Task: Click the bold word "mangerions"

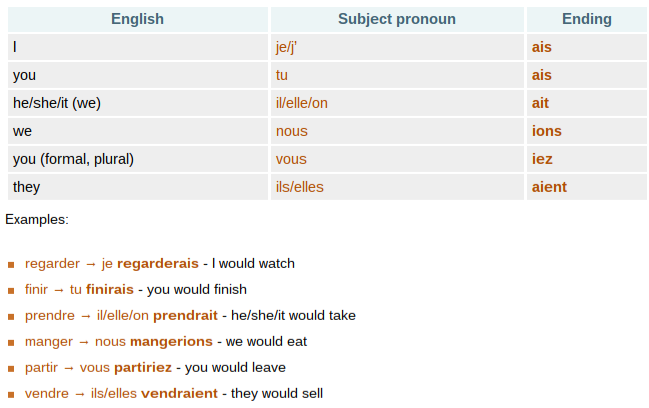Action: tap(170, 342)
